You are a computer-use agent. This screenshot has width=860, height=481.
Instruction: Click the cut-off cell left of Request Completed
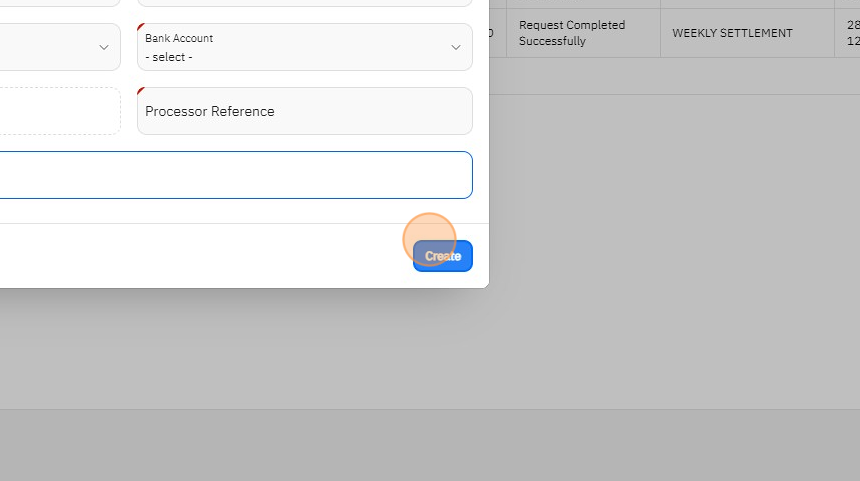[x=497, y=33]
